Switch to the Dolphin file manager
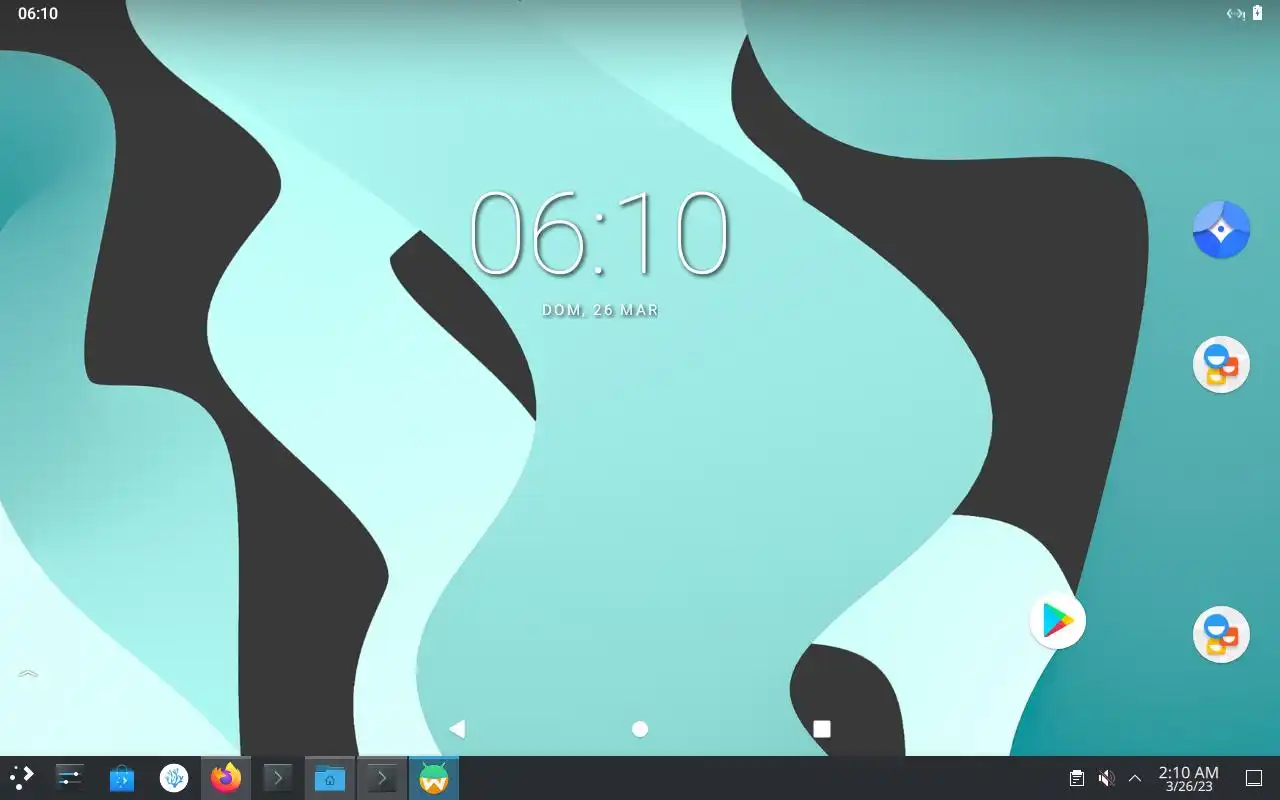Viewport: 1280px width, 800px height. (329, 777)
